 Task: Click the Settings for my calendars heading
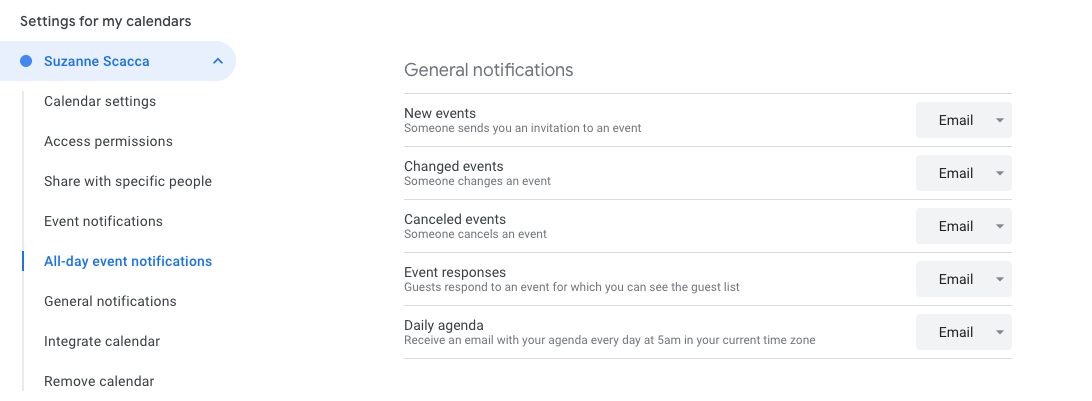pyautogui.click(x=105, y=21)
